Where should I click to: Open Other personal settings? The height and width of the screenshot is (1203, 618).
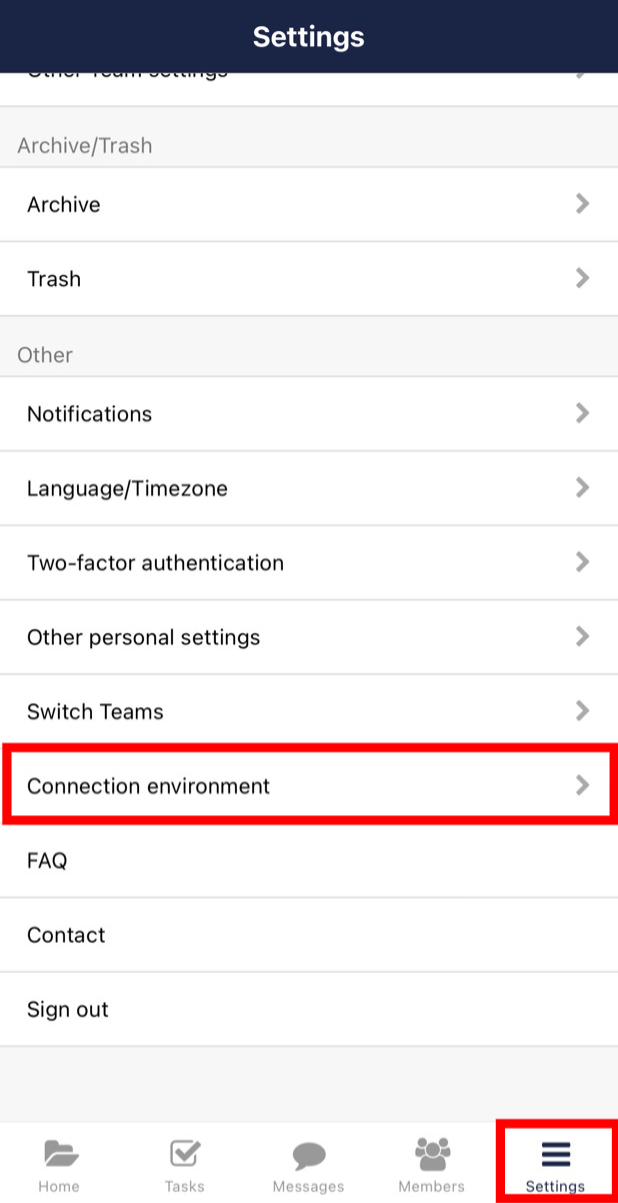pyautogui.click(x=309, y=637)
